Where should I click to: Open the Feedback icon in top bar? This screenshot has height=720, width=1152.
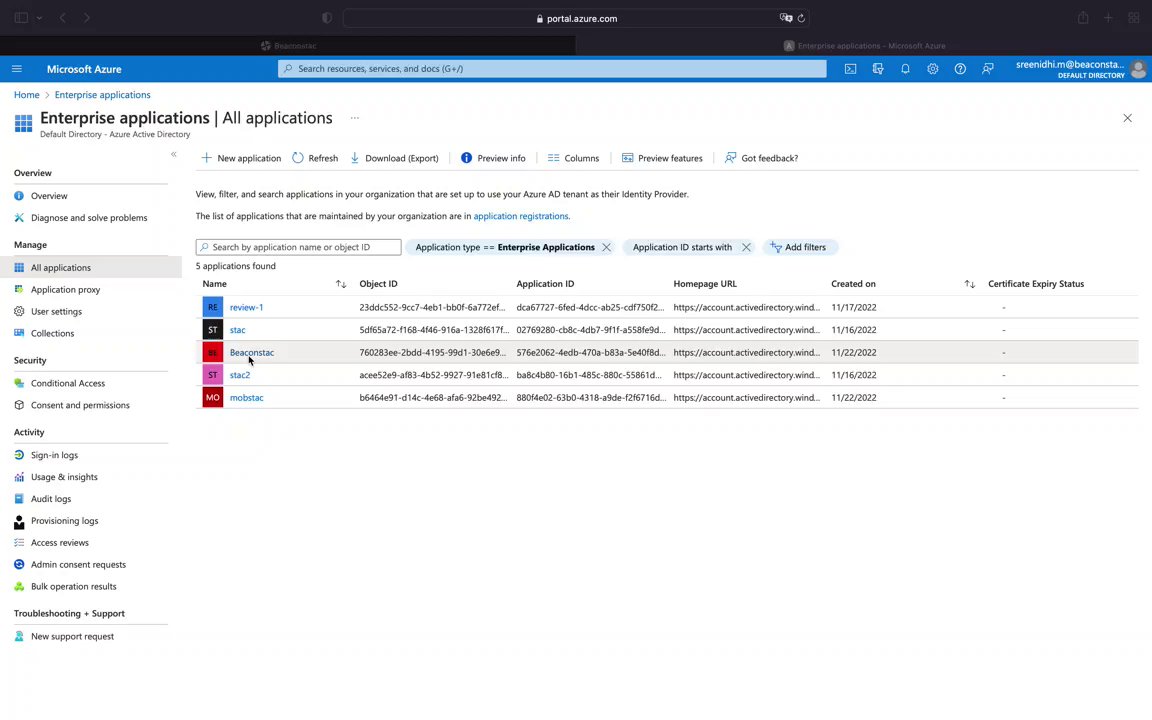click(988, 69)
